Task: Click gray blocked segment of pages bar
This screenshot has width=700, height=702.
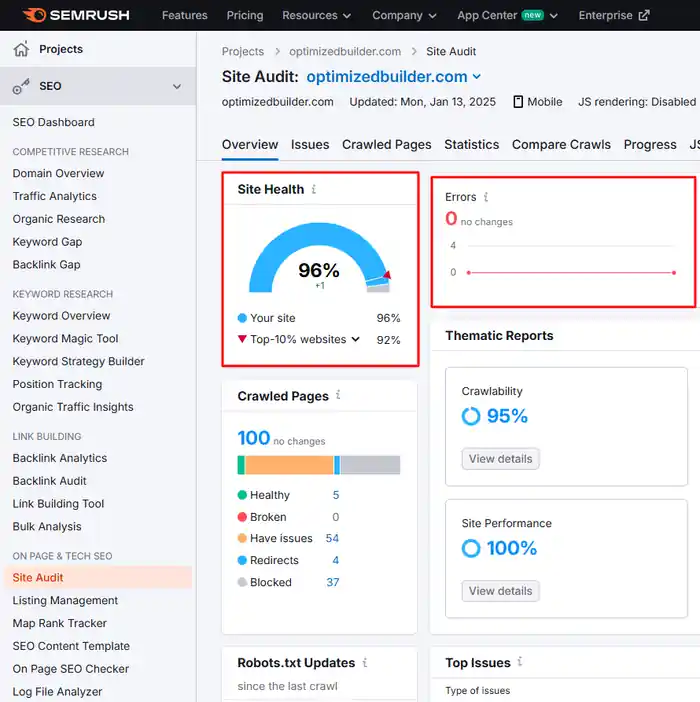Action: pos(370,465)
